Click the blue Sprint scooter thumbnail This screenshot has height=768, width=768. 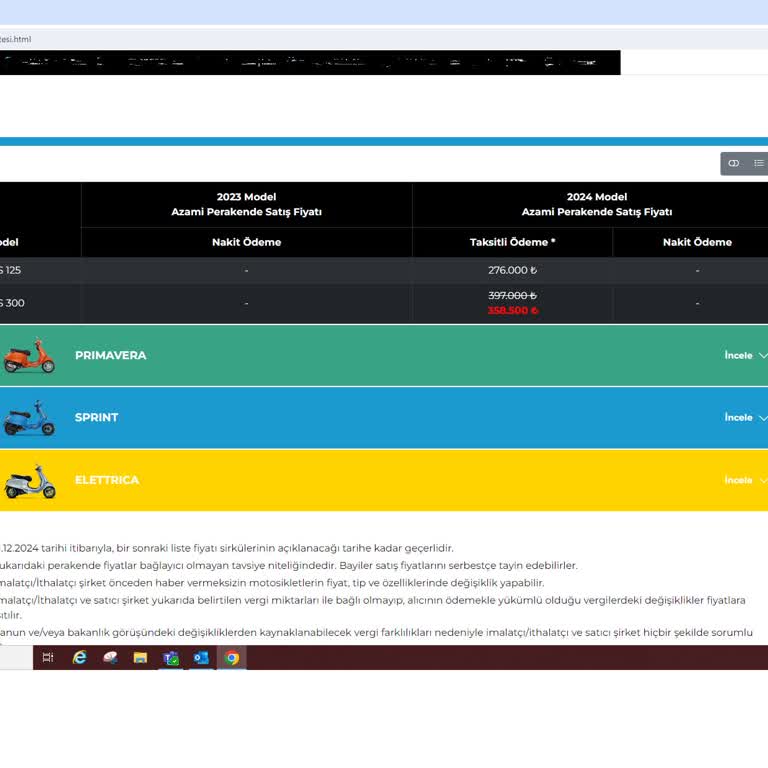click(28, 418)
